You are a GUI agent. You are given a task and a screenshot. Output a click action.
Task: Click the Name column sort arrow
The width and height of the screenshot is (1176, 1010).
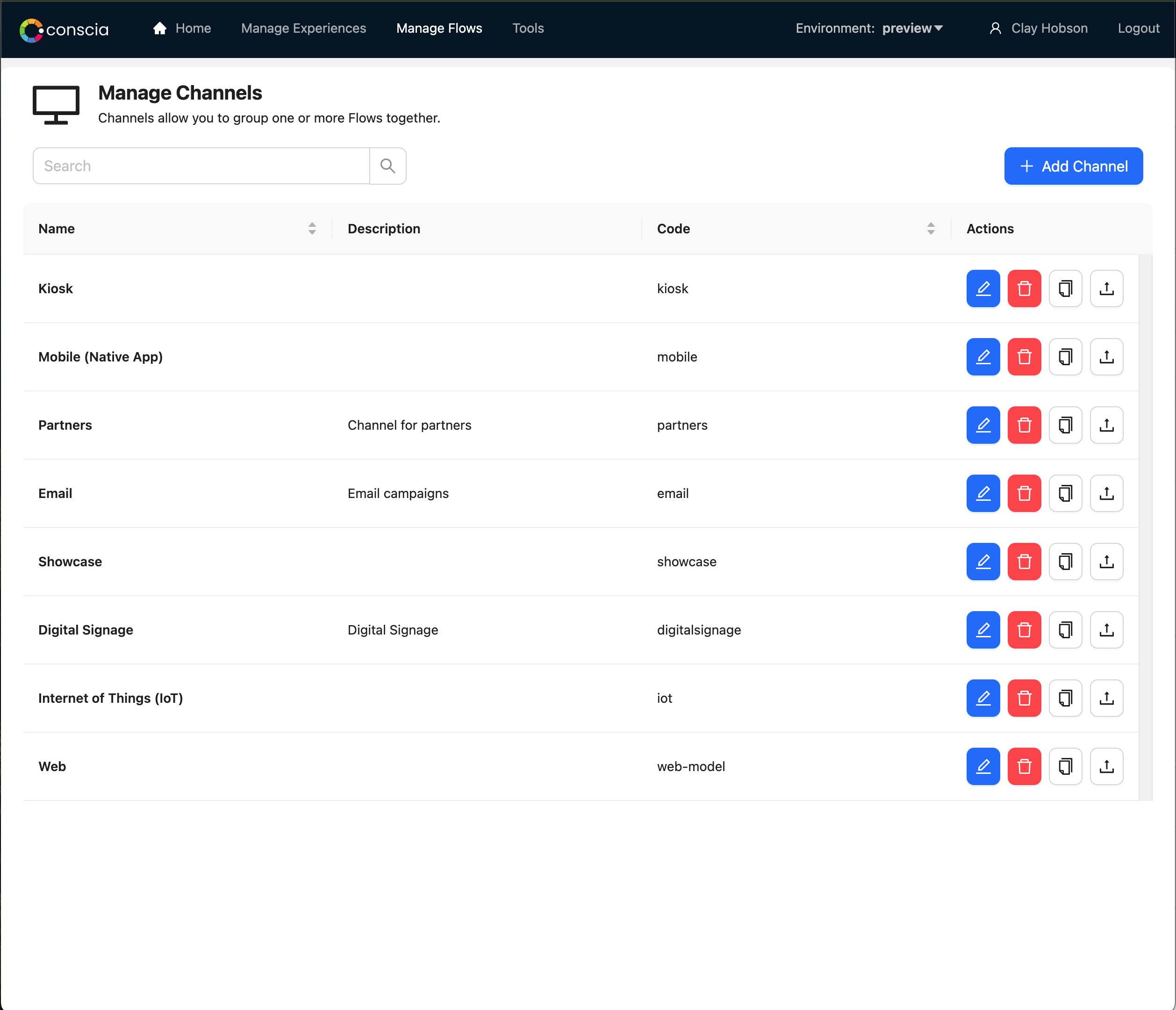tap(312, 228)
